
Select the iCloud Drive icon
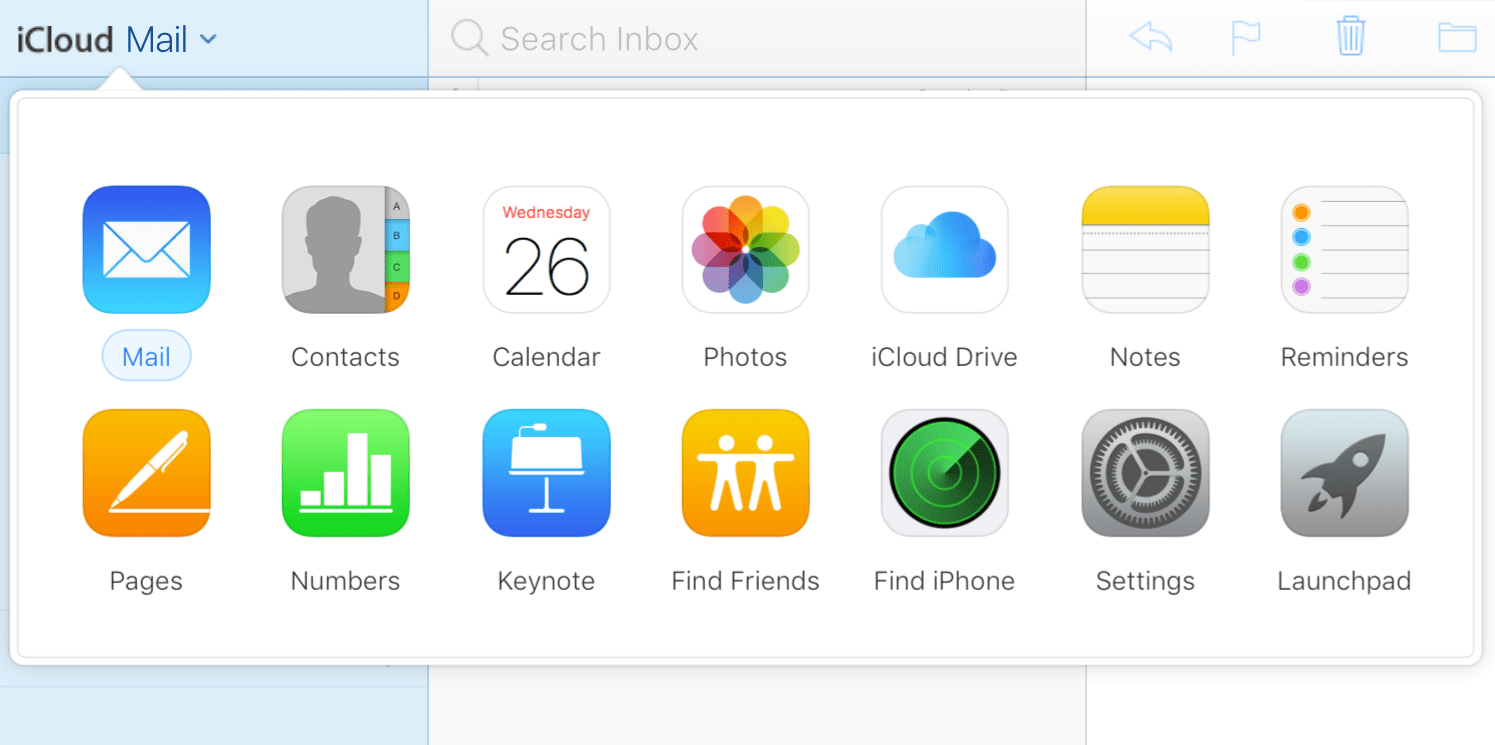click(944, 249)
